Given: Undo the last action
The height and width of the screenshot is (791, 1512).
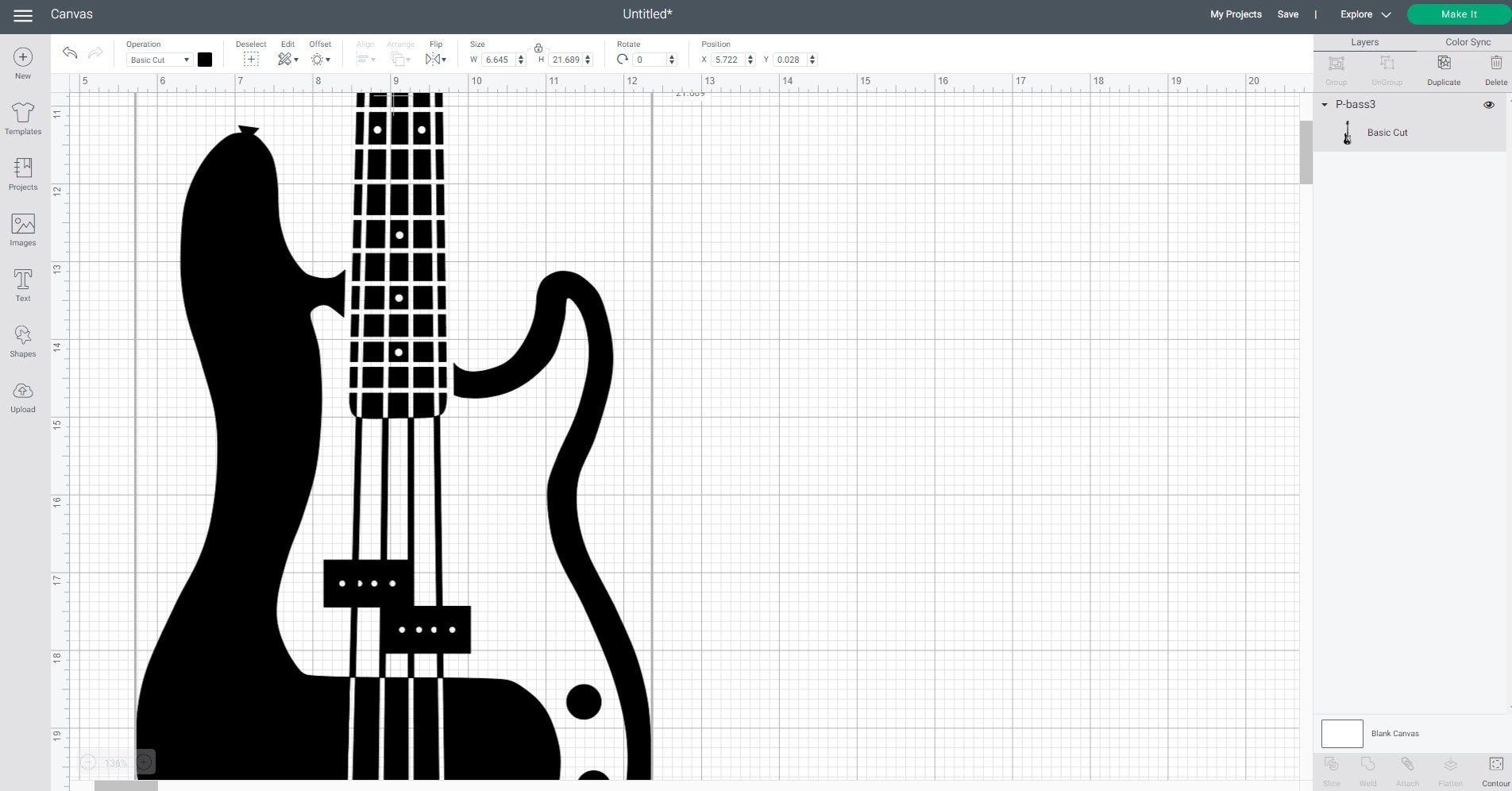Looking at the screenshot, I should coord(70,53).
